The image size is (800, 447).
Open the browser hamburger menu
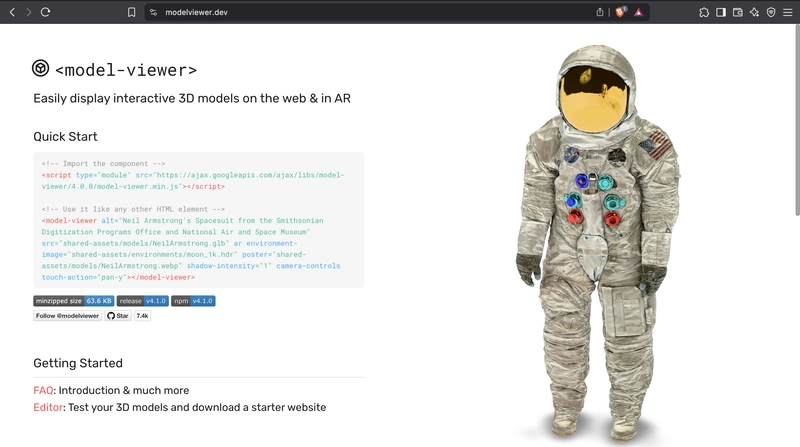click(x=788, y=12)
